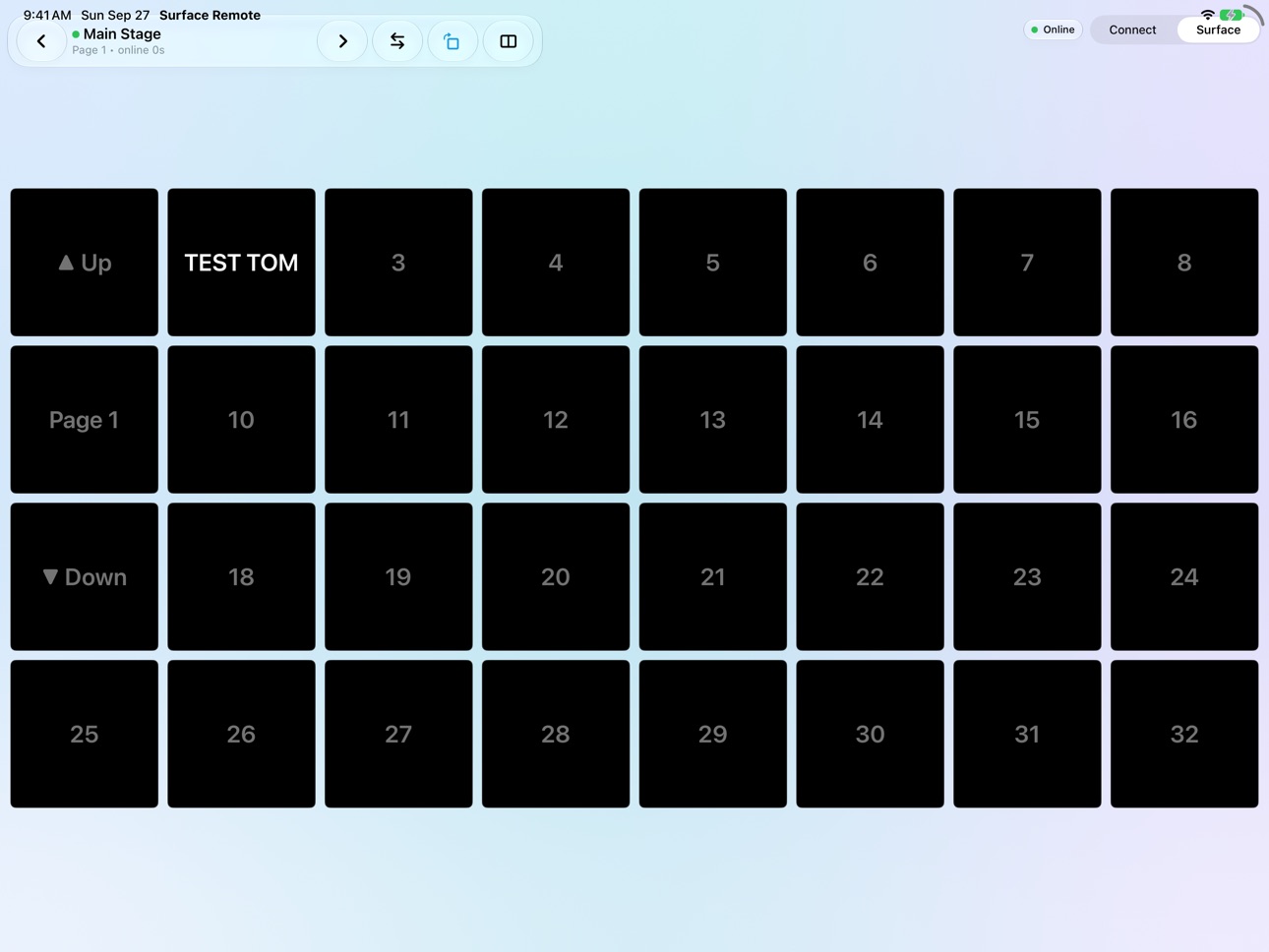This screenshot has width=1269, height=952.
Task: Tap surface button 14
Action: (870, 420)
